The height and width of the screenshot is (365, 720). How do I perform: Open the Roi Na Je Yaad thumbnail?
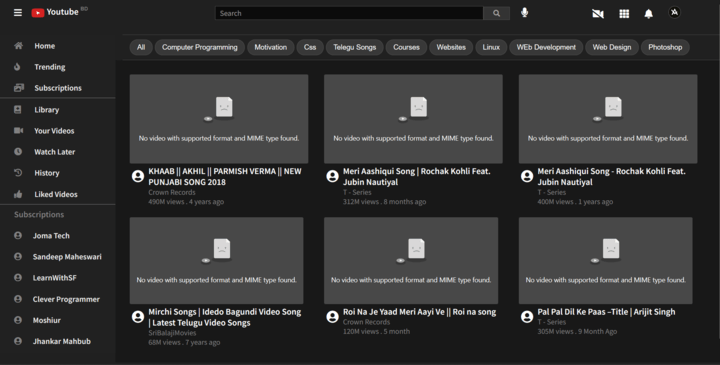[411, 260]
